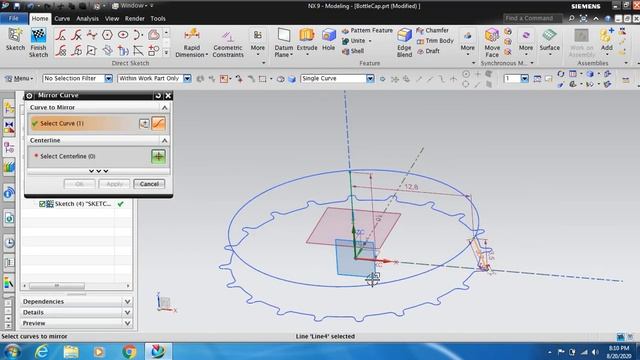Click the Find a Command field
This screenshot has height=360, width=640.
[533, 18]
